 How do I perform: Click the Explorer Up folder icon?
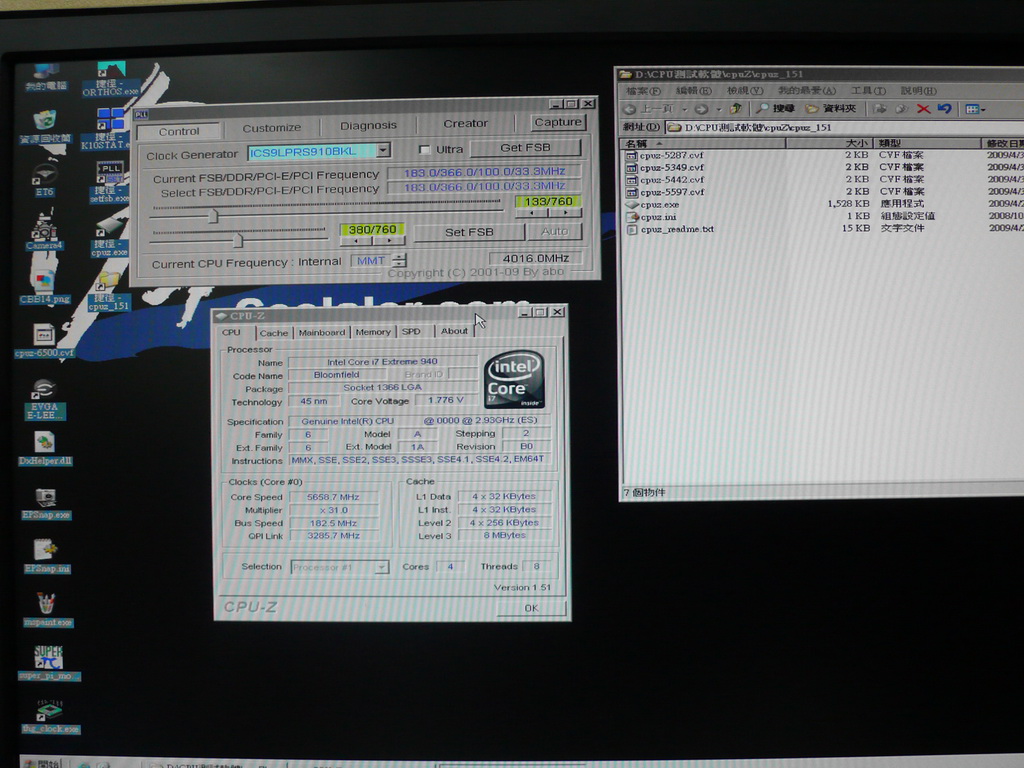click(736, 108)
